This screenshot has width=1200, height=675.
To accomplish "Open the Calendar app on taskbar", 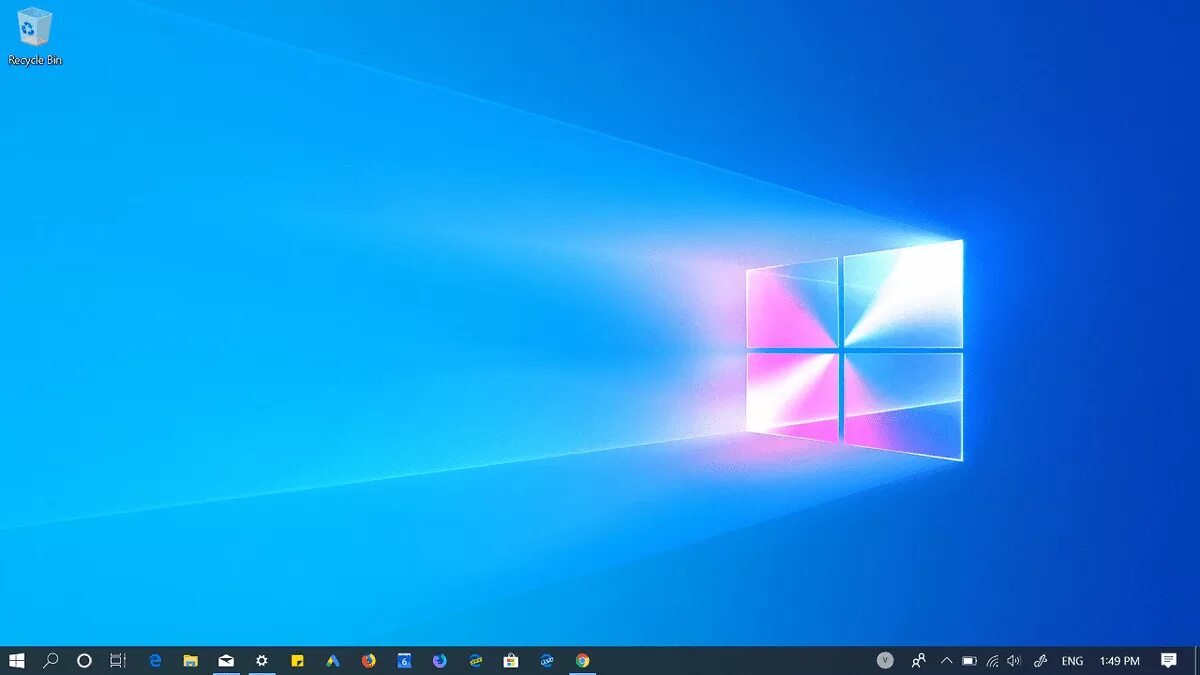I will point(404,660).
